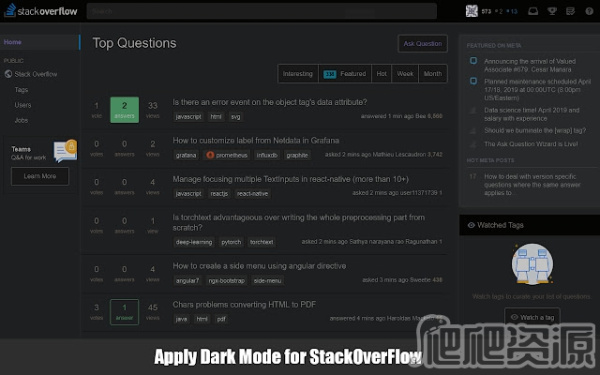Screen dimensions: 600x375
Task: Open the Planned maintenance announcement
Action: (x=537, y=90)
